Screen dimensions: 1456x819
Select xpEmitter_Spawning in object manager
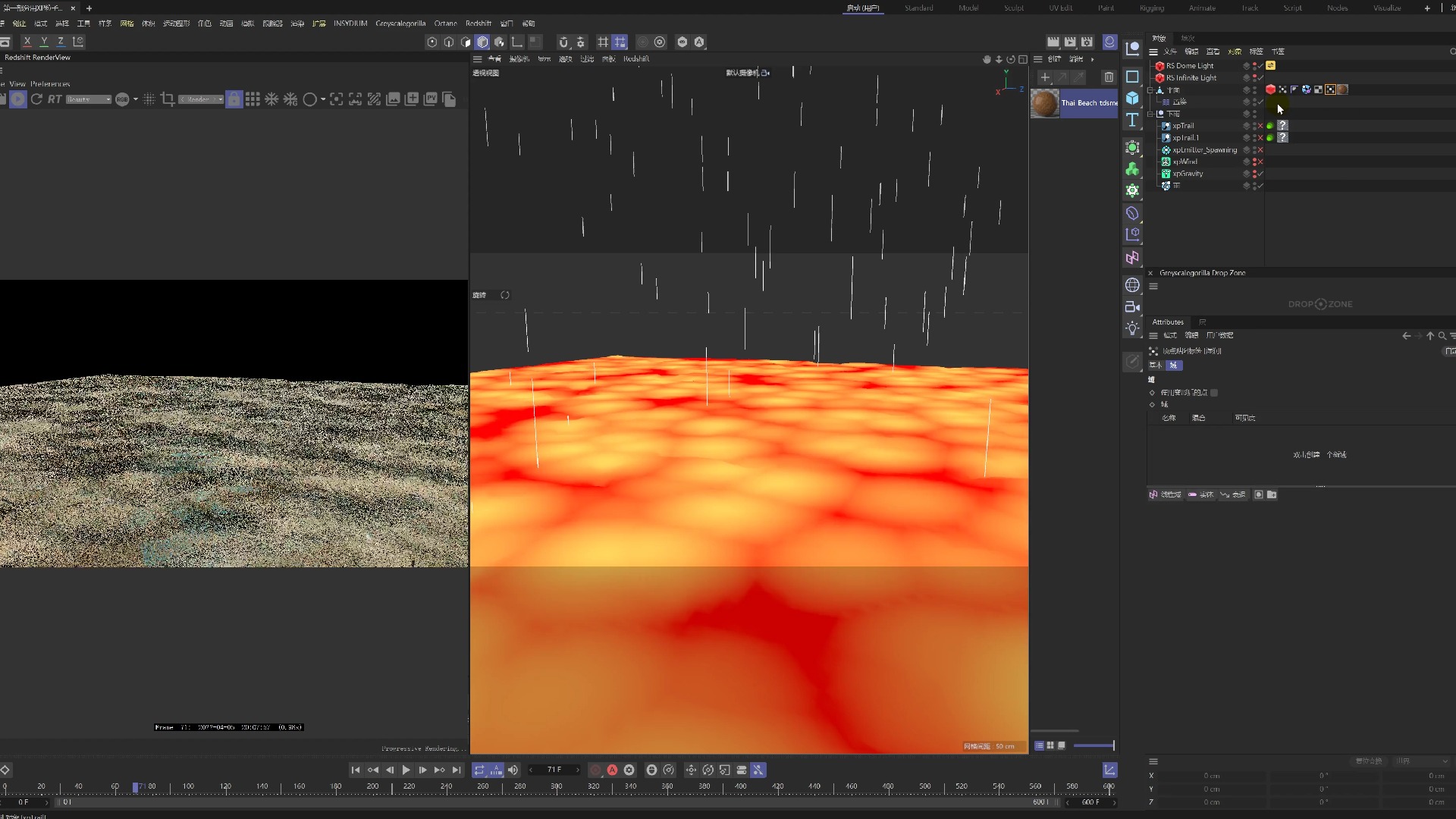(x=1204, y=150)
